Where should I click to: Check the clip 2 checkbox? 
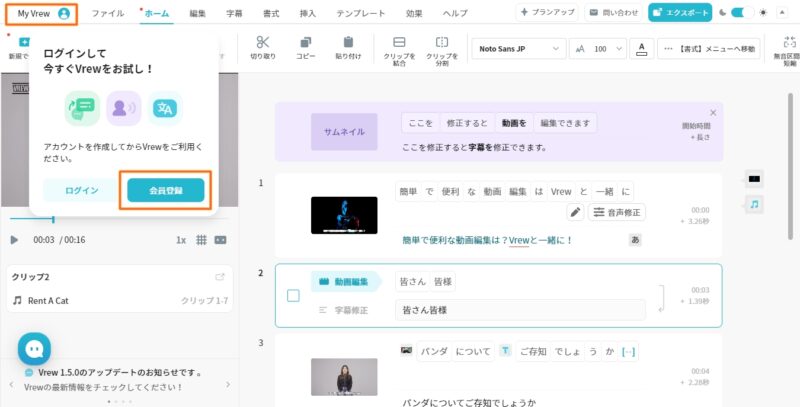click(x=293, y=295)
